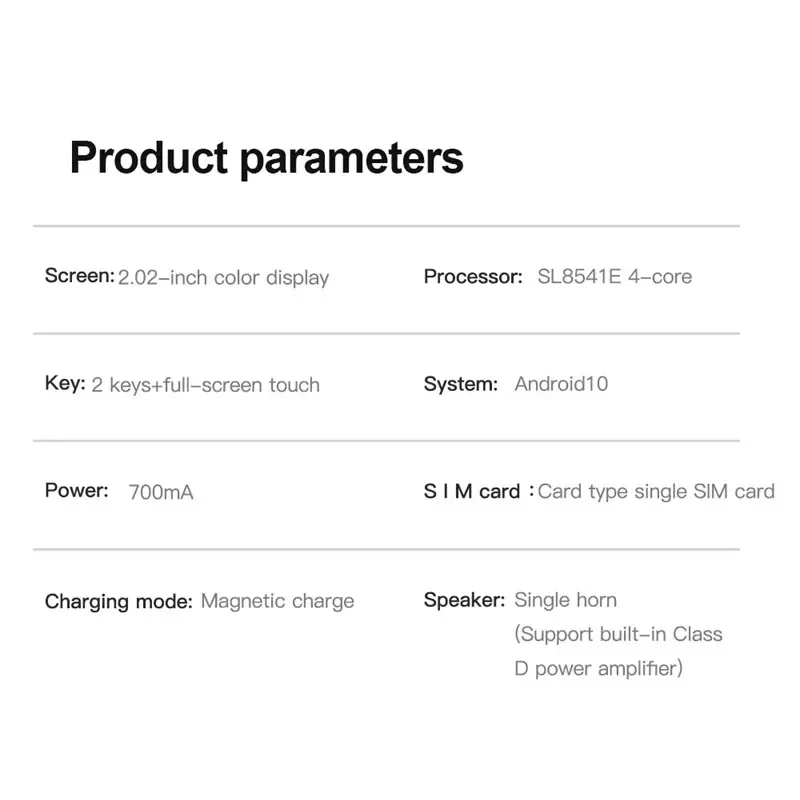The width and height of the screenshot is (800, 800).
Task: Click the "(Support built-in Class" line
Action: click(x=618, y=634)
